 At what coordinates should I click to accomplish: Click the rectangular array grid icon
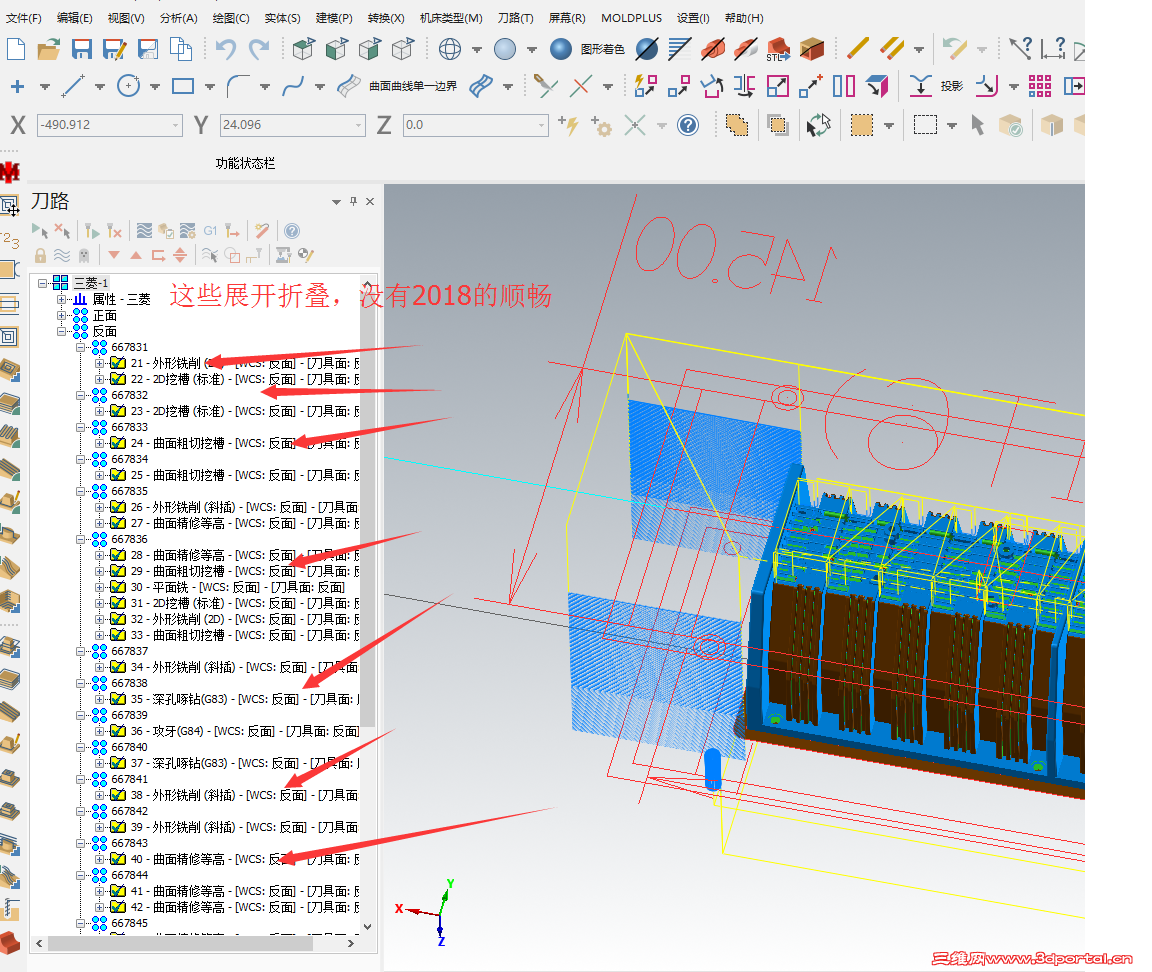coord(1040,86)
